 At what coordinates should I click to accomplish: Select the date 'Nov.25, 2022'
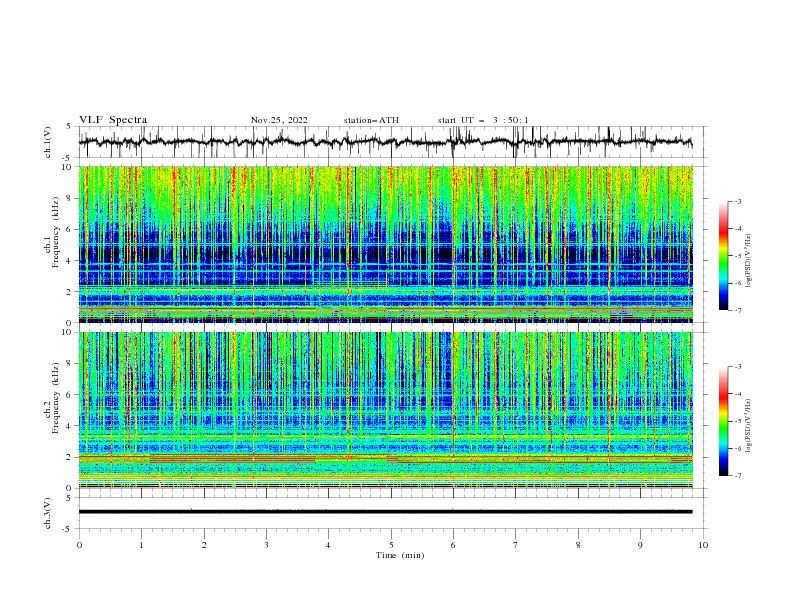click(x=279, y=120)
